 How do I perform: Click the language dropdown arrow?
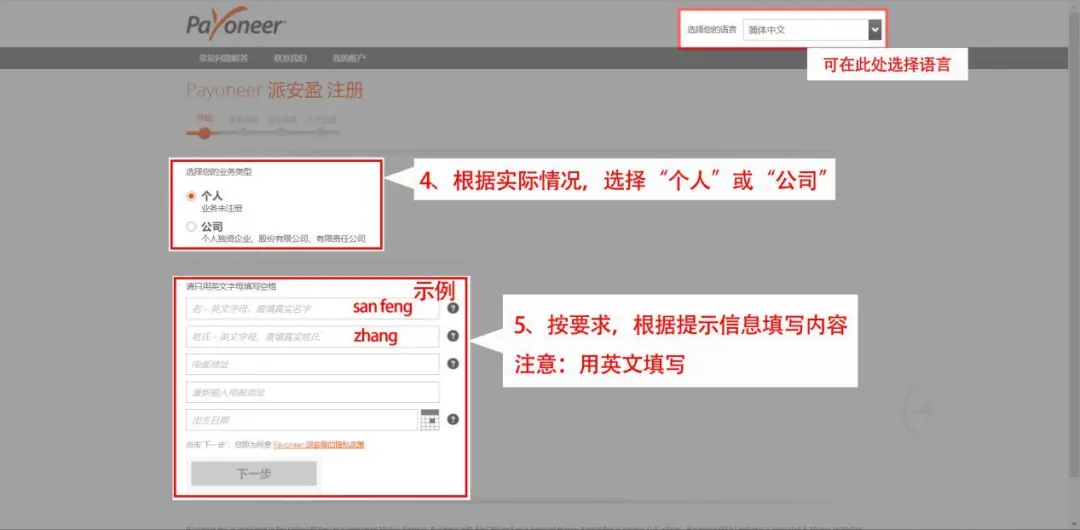[875, 30]
